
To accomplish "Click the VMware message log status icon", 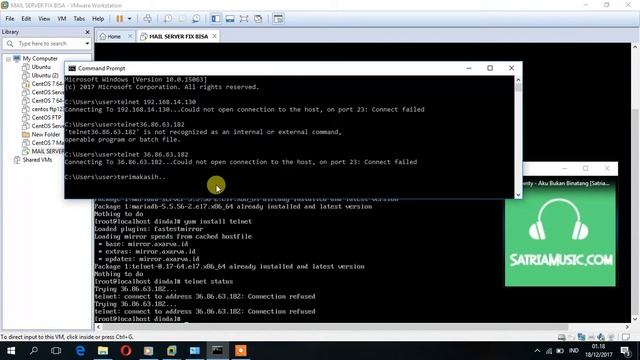I will pyautogui.click(x=626, y=337).
